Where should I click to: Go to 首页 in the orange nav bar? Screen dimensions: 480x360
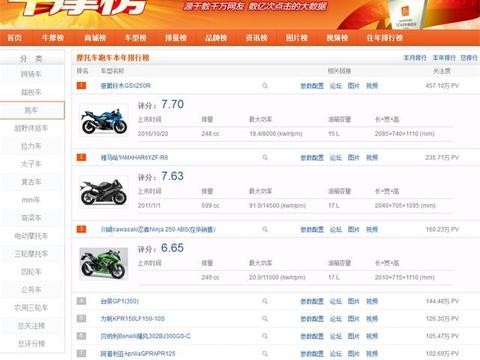pos(14,38)
